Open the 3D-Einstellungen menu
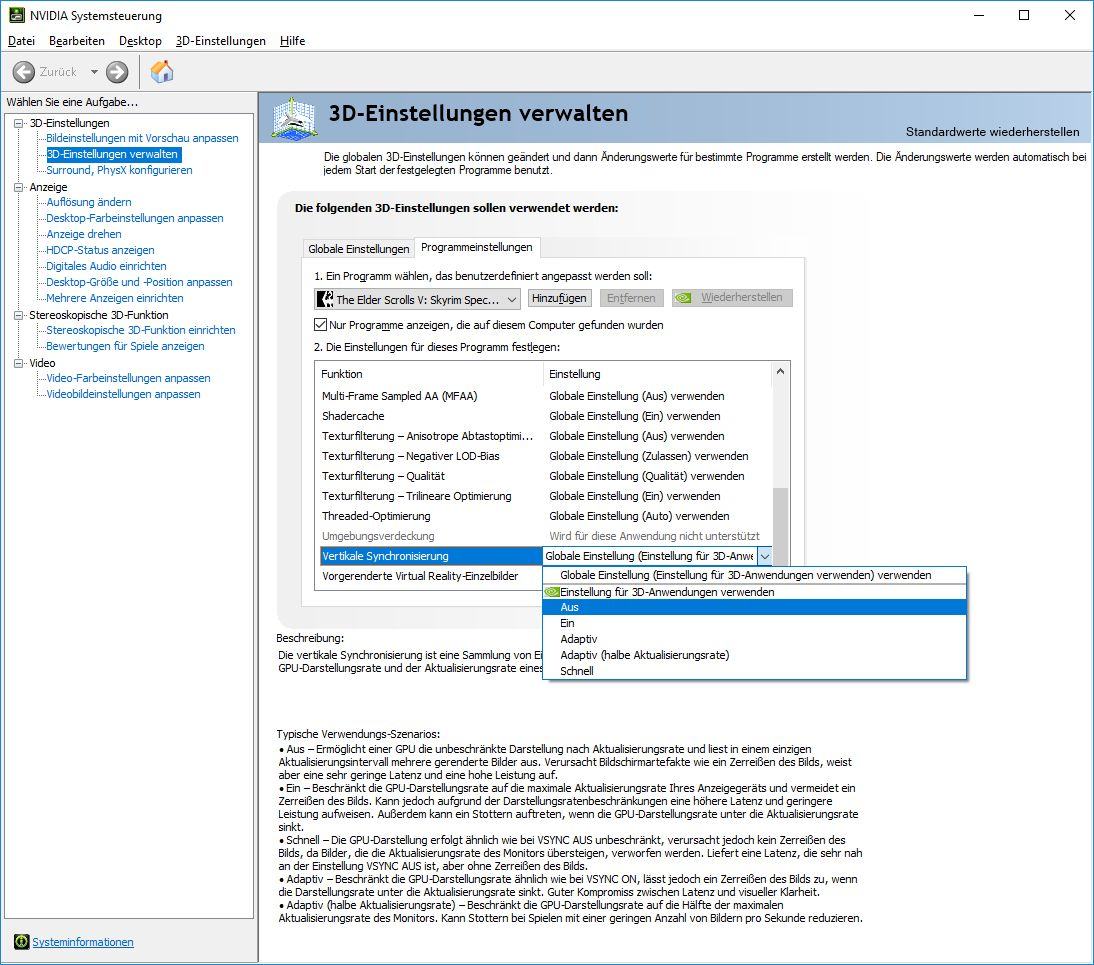This screenshot has width=1094, height=965. (220, 40)
